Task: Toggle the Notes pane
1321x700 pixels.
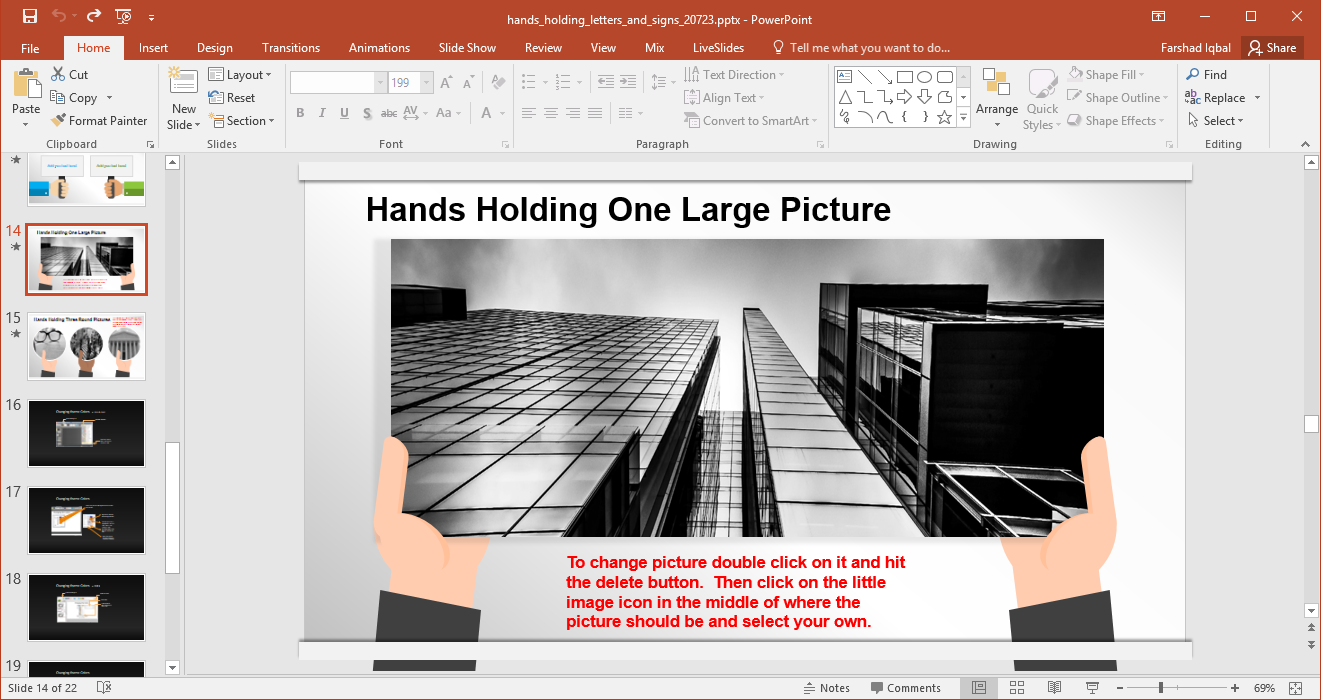Action: (826, 688)
